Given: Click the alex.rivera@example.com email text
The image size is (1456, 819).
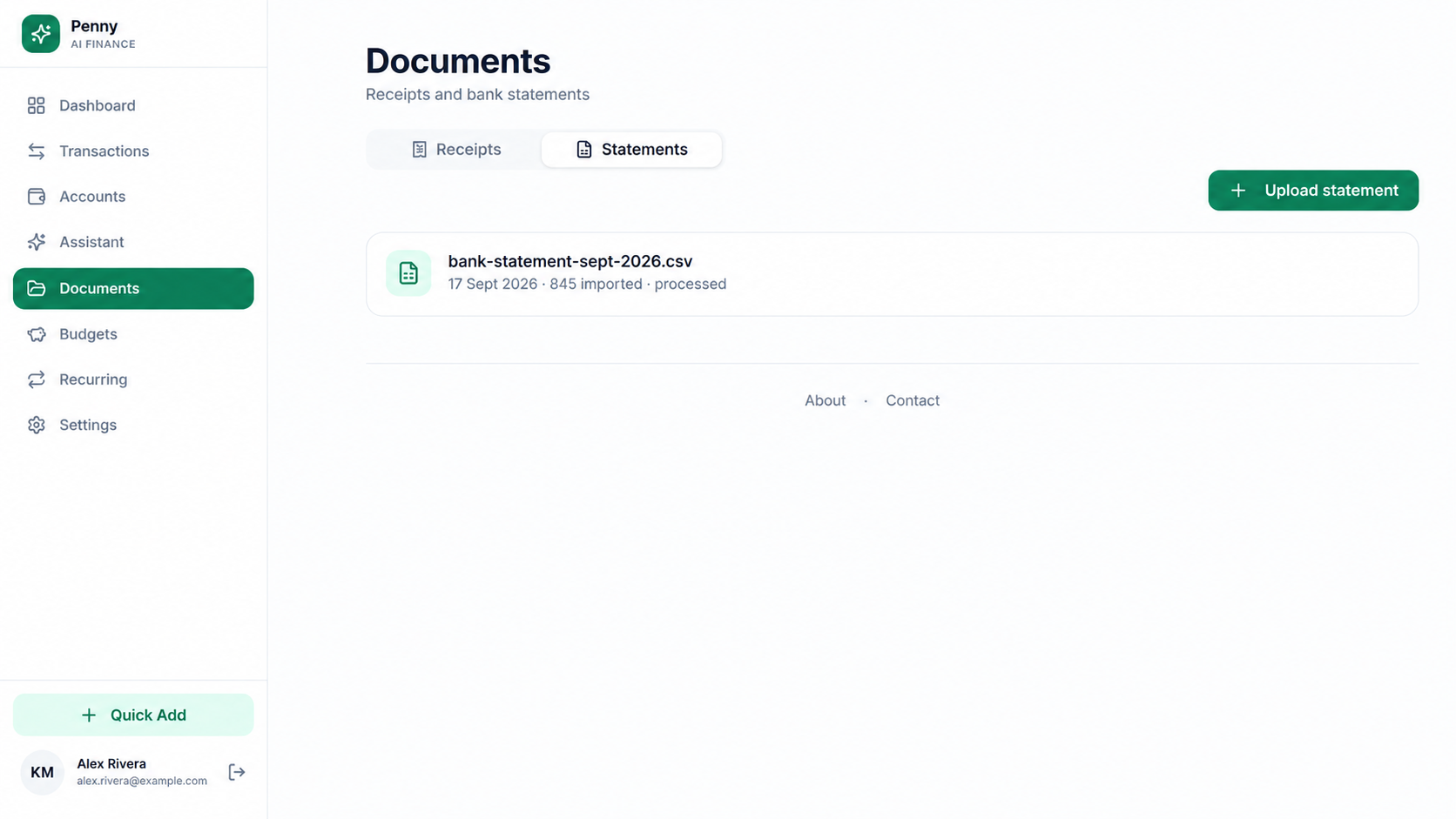Looking at the screenshot, I should pos(142,781).
